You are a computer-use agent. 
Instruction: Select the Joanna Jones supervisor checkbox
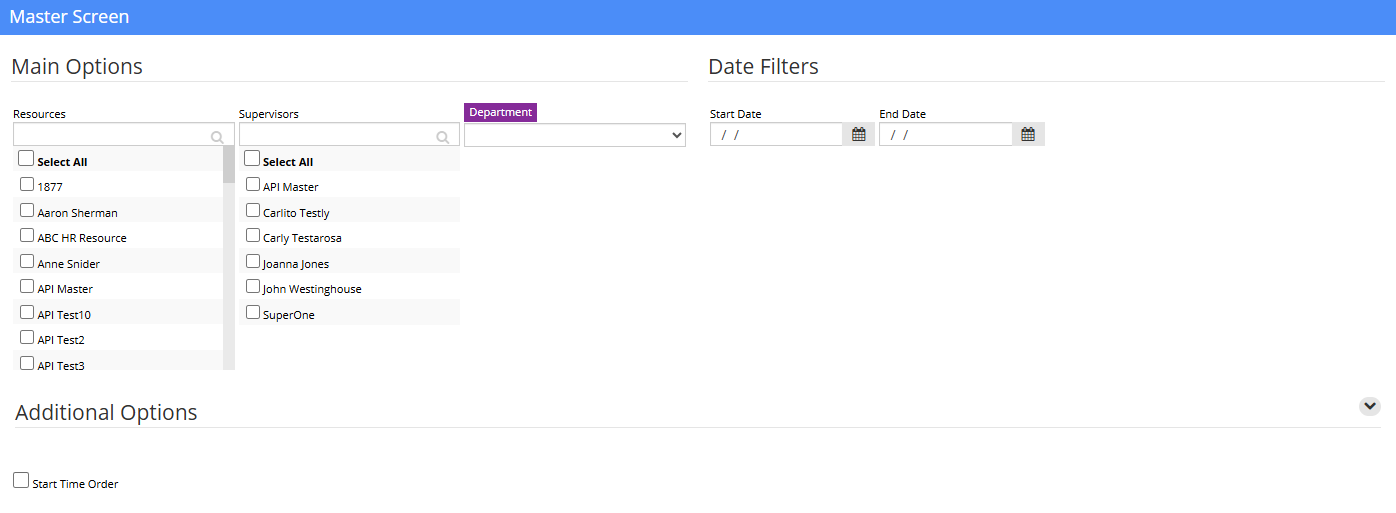pyautogui.click(x=253, y=261)
